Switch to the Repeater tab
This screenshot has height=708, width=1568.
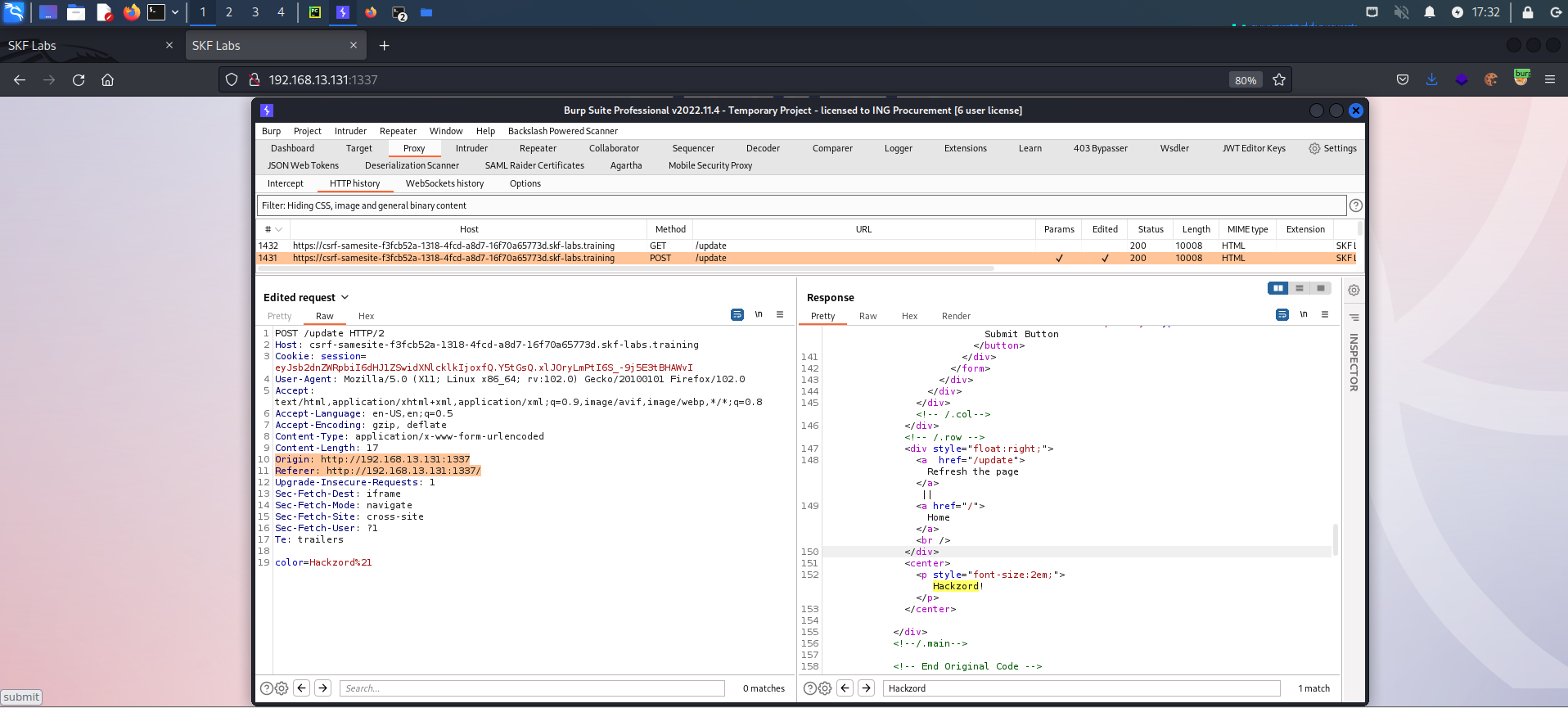(538, 148)
